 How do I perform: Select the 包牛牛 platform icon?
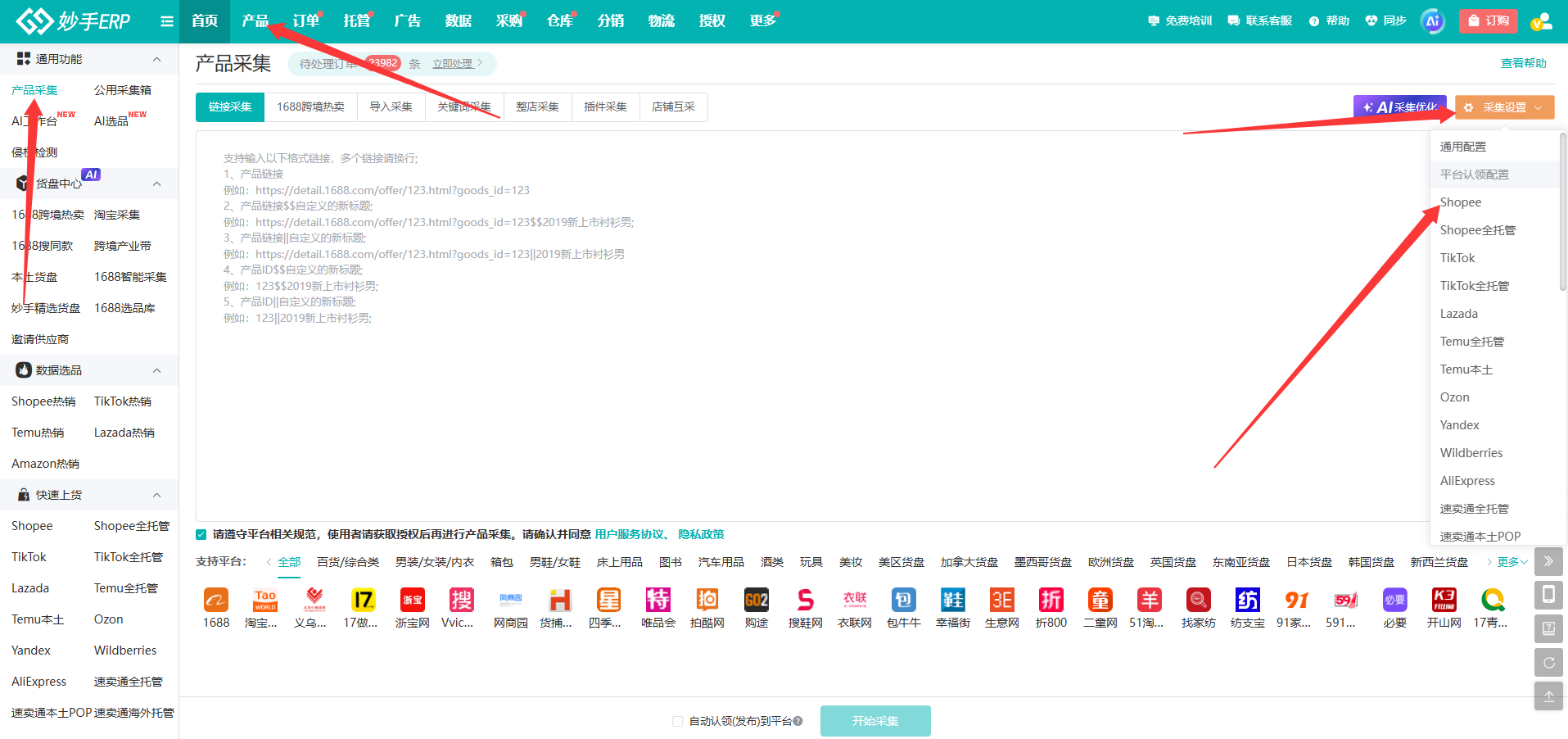click(x=904, y=601)
